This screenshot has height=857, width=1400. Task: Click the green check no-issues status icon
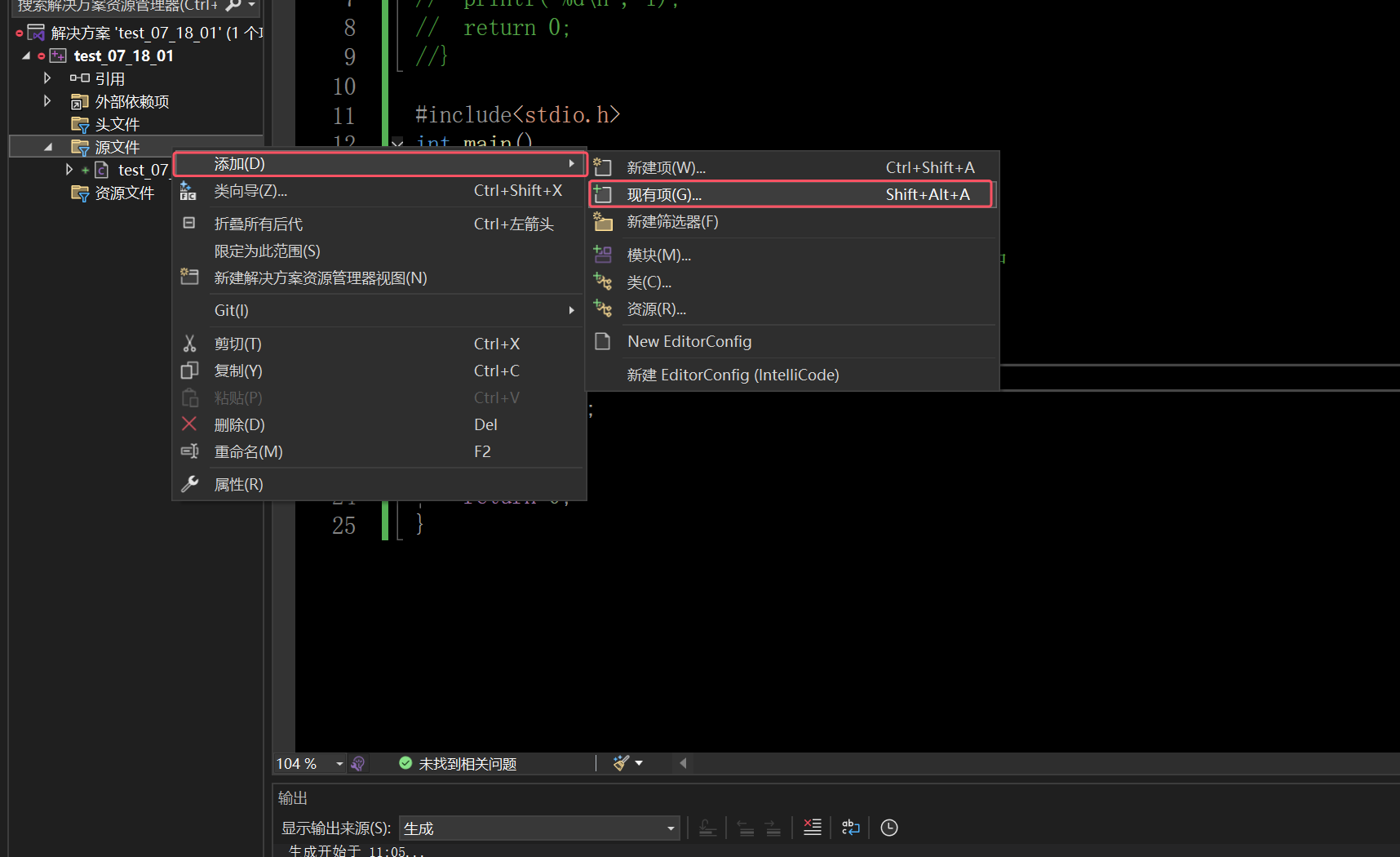[x=405, y=763]
